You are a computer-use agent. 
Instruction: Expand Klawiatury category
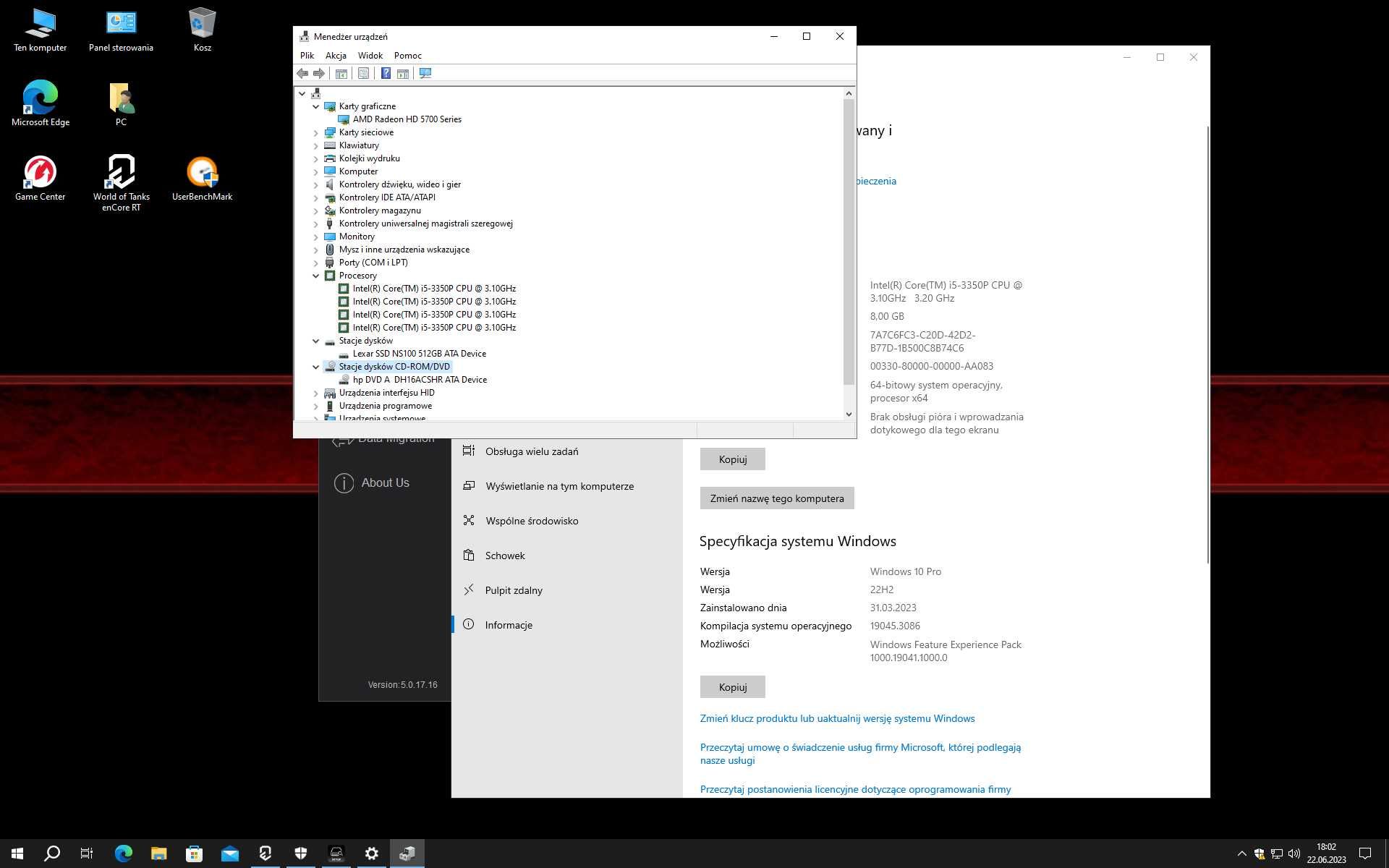coord(315,145)
